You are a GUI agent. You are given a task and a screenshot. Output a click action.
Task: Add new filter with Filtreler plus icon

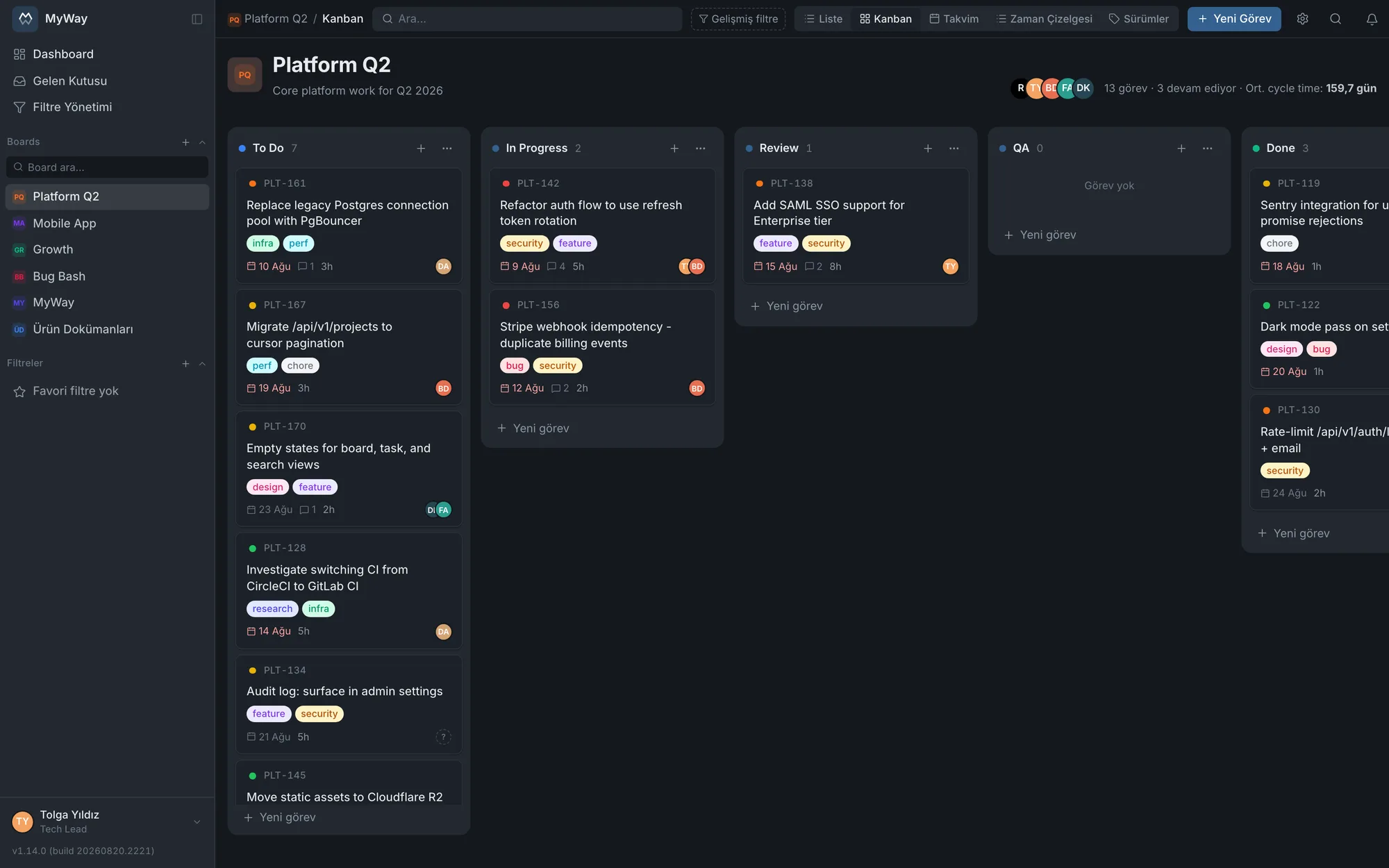[x=185, y=363]
